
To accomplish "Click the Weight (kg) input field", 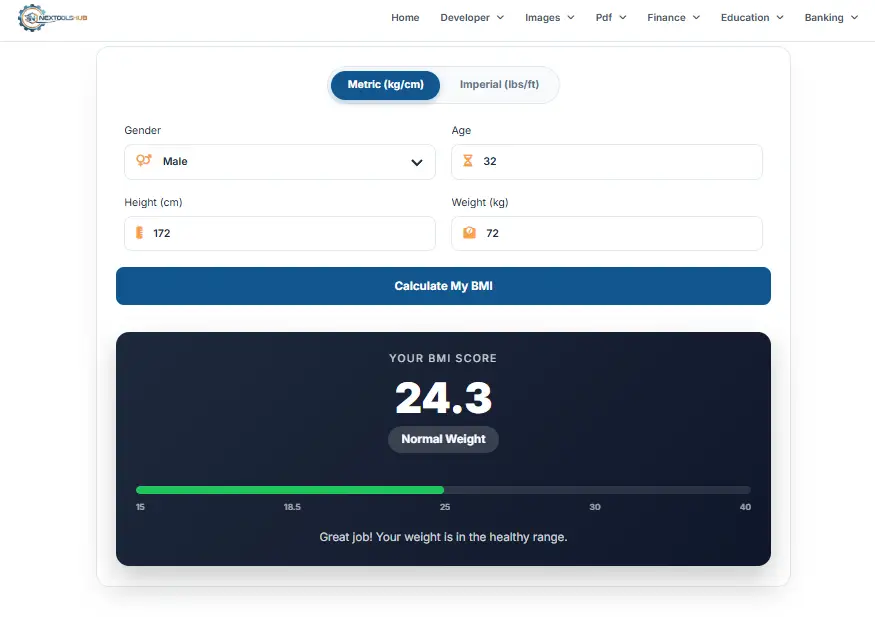I will (x=615, y=234).
